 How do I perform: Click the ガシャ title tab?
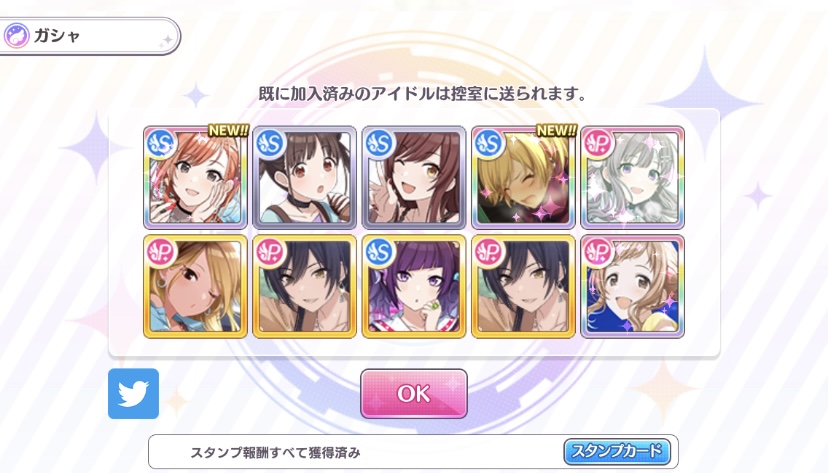point(89,36)
